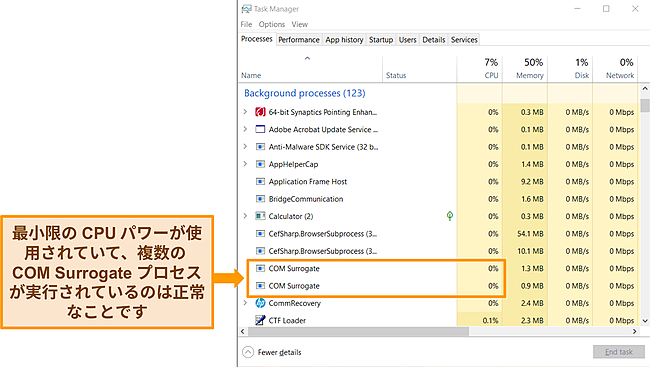The image size is (650, 367).
Task: Select the CommRecovery process name
Action: [295, 303]
